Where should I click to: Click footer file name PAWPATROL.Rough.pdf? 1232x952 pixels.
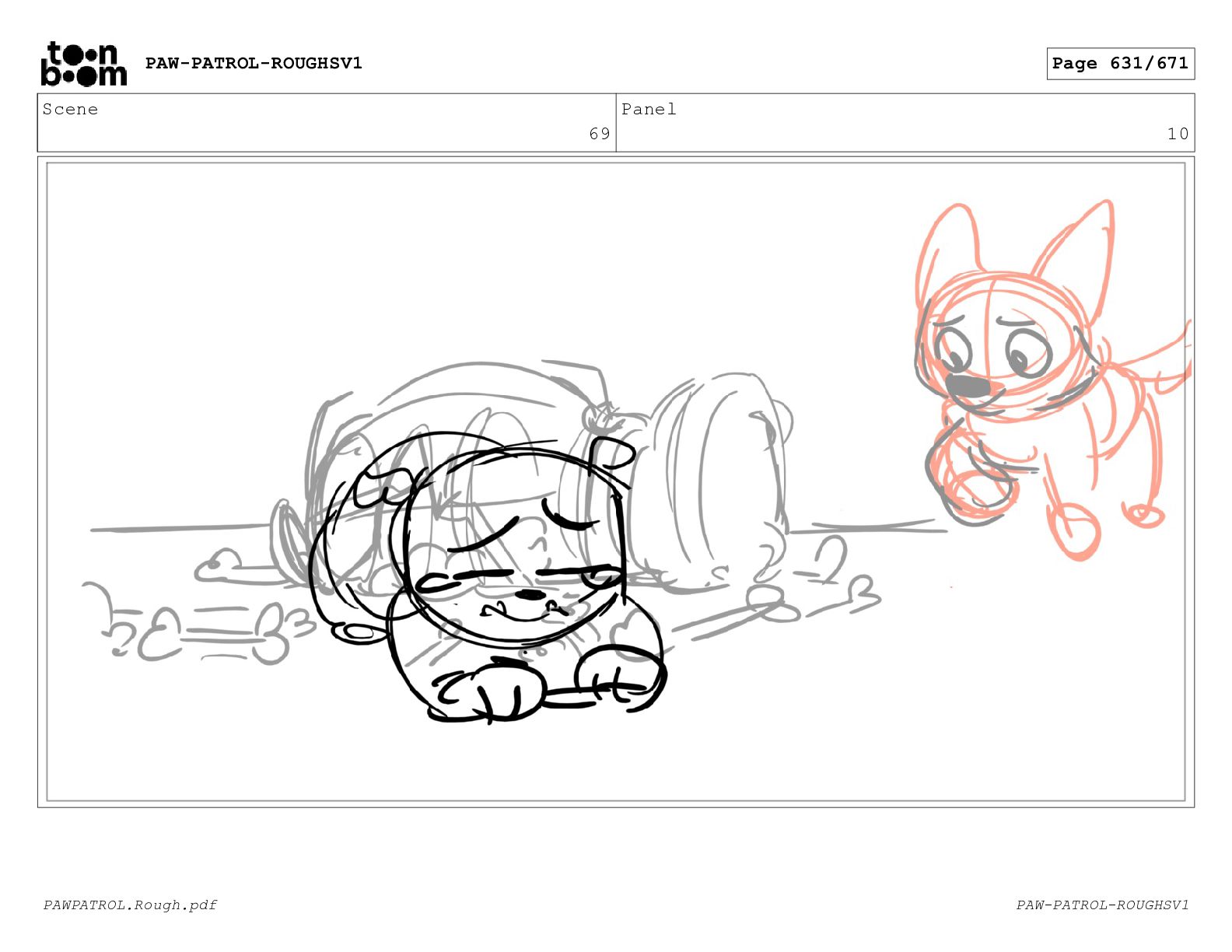(130, 905)
